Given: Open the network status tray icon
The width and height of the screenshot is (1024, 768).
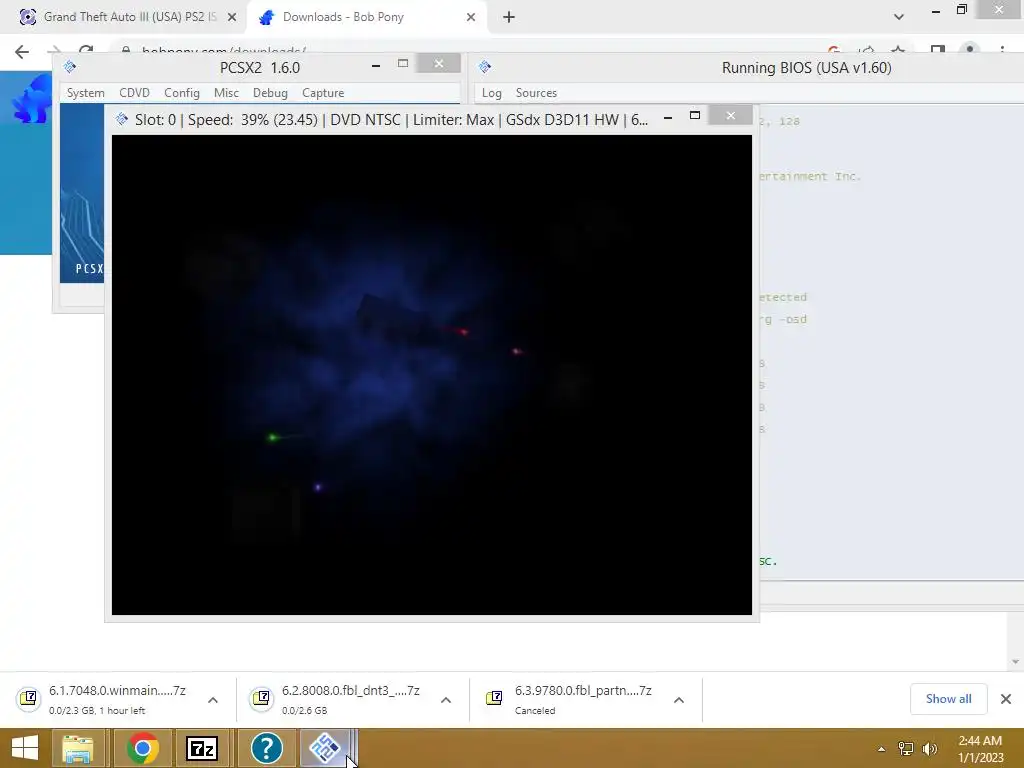Looking at the screenshot, I should (x=906, y=749).
